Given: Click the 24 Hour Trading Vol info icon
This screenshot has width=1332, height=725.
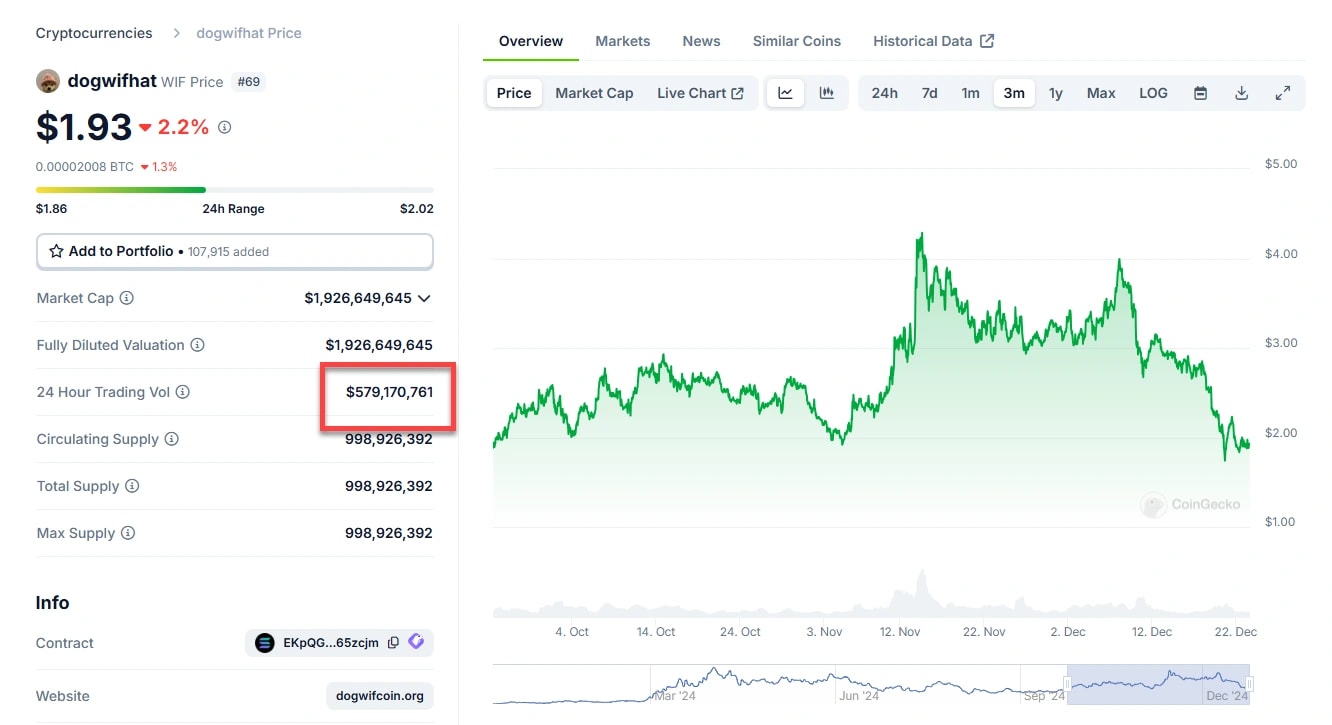Looking at the screenshot, I should (x=183, y=392).
